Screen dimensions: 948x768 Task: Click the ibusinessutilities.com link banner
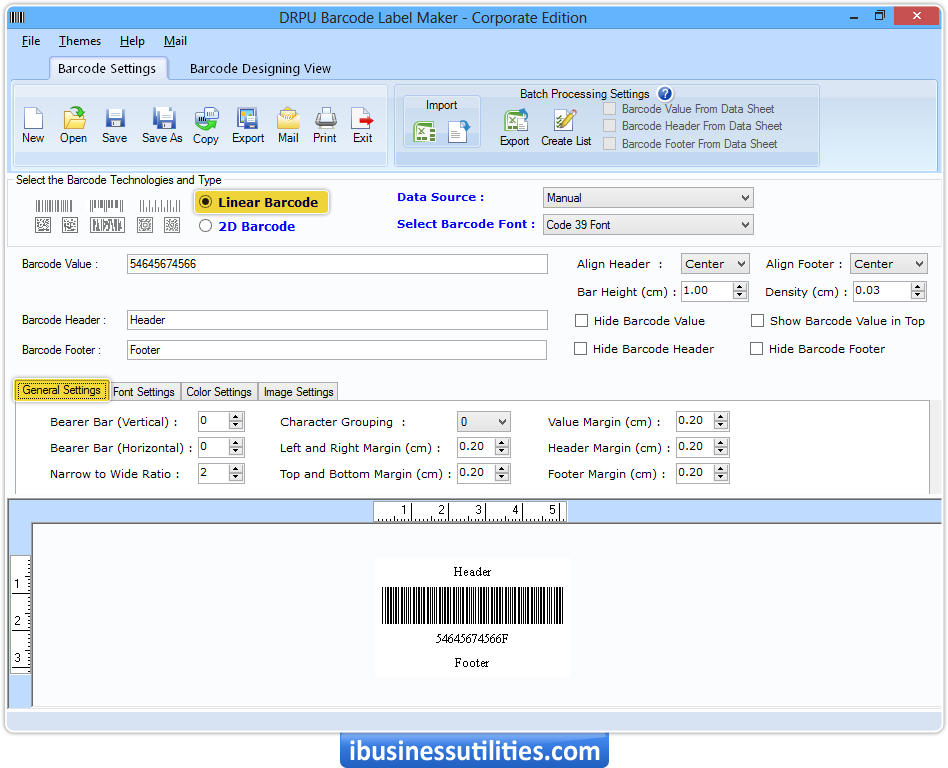(475, 750)
